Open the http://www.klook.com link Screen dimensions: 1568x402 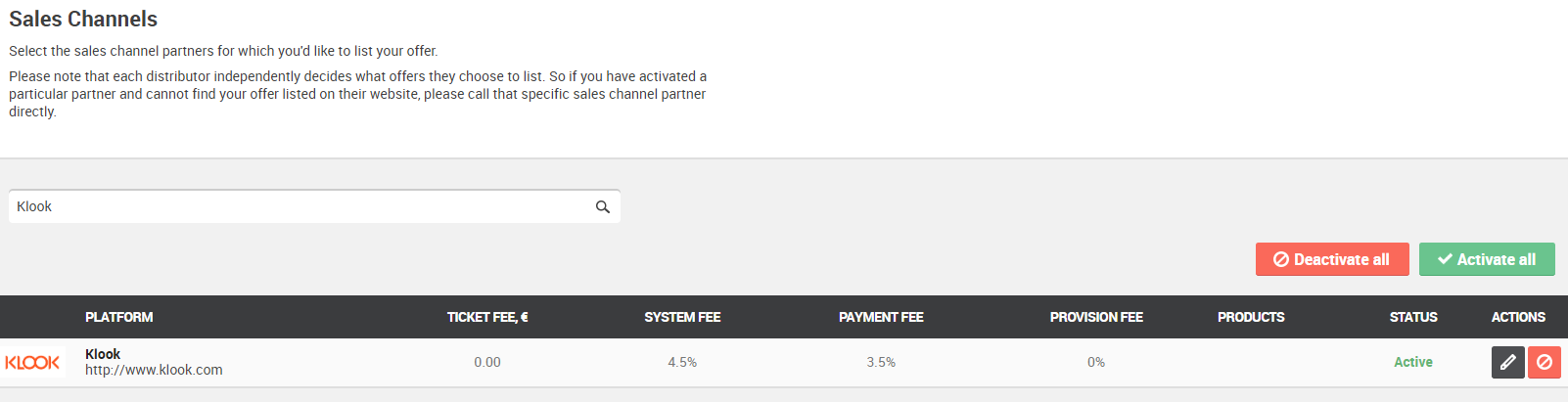point(154,370)
